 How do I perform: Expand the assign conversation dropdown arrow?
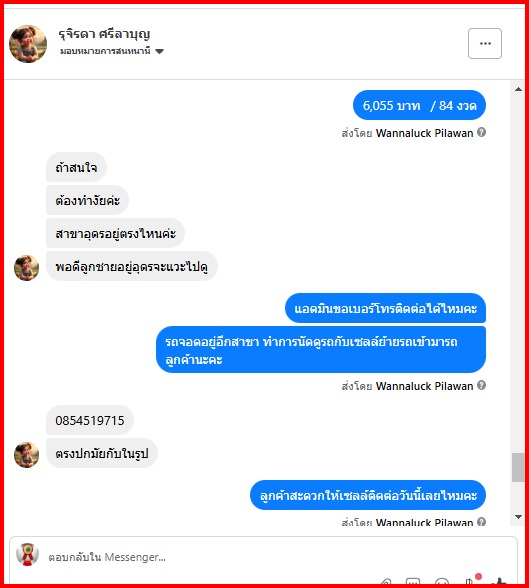(x=159, y=51)
